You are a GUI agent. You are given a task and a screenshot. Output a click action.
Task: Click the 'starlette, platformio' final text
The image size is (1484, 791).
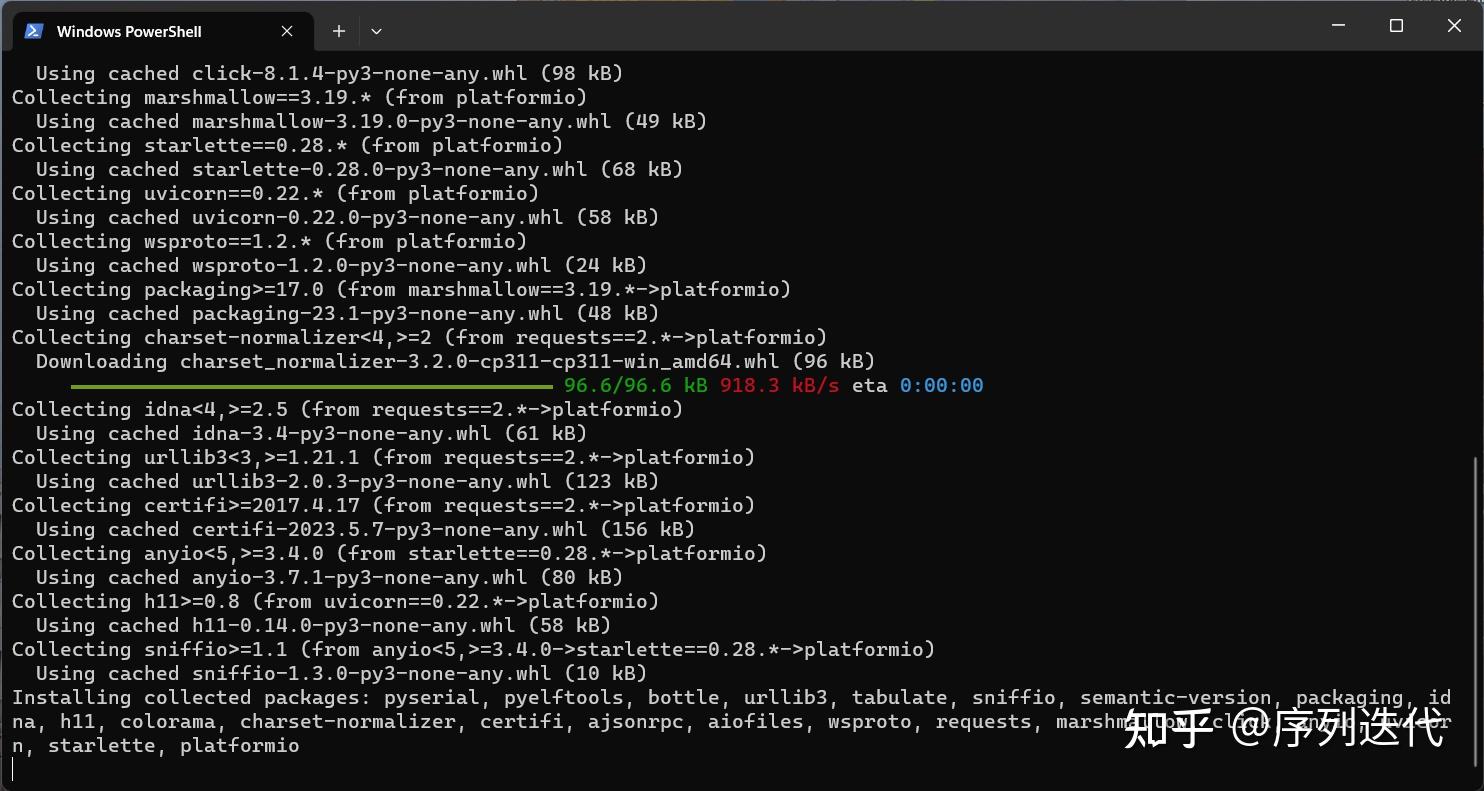[174, 746]
